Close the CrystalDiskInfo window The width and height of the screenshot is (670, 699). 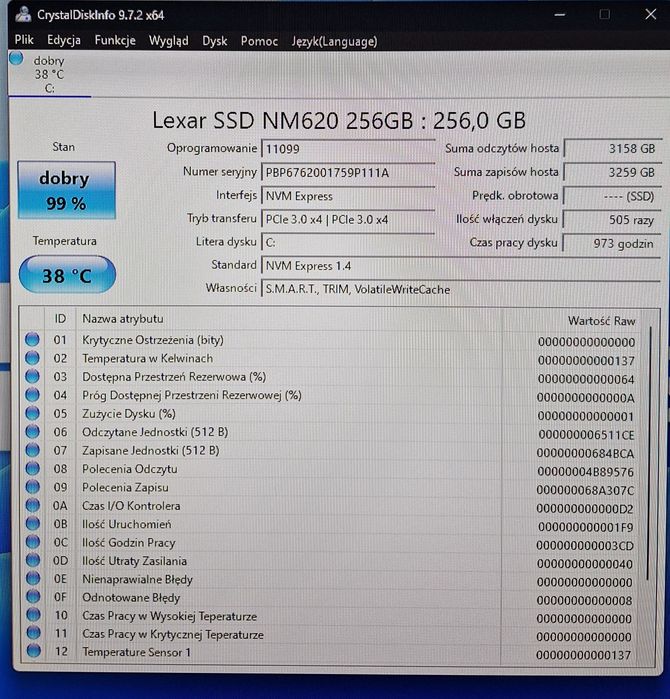click(651, 14)
